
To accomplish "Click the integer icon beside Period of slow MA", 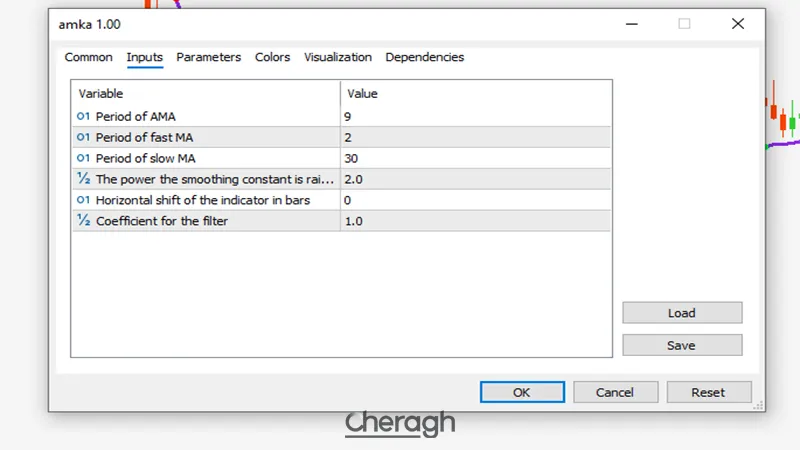I will [83, 159].
